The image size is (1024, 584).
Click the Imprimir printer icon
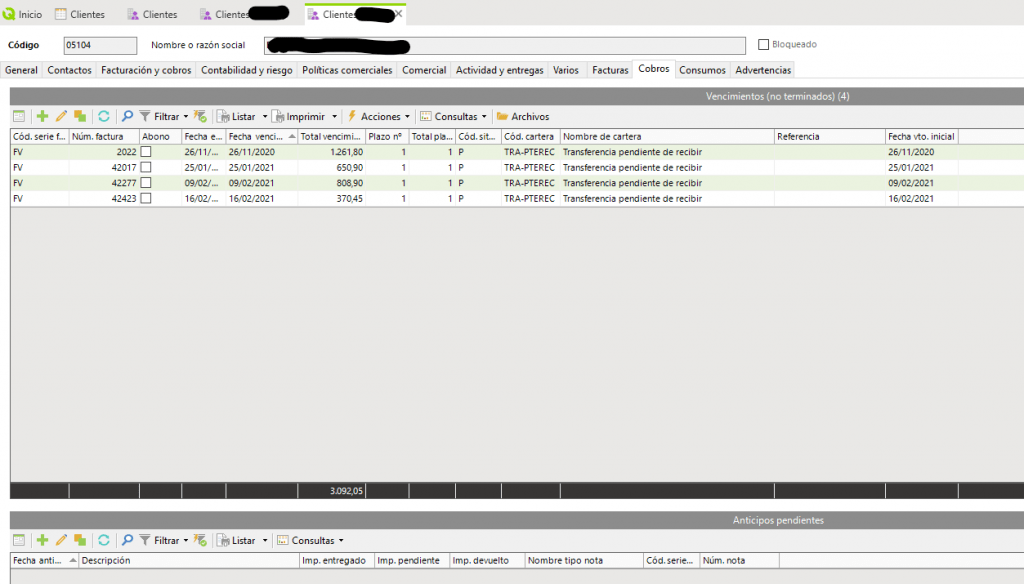pyautogui.click(x=279, y=116)
